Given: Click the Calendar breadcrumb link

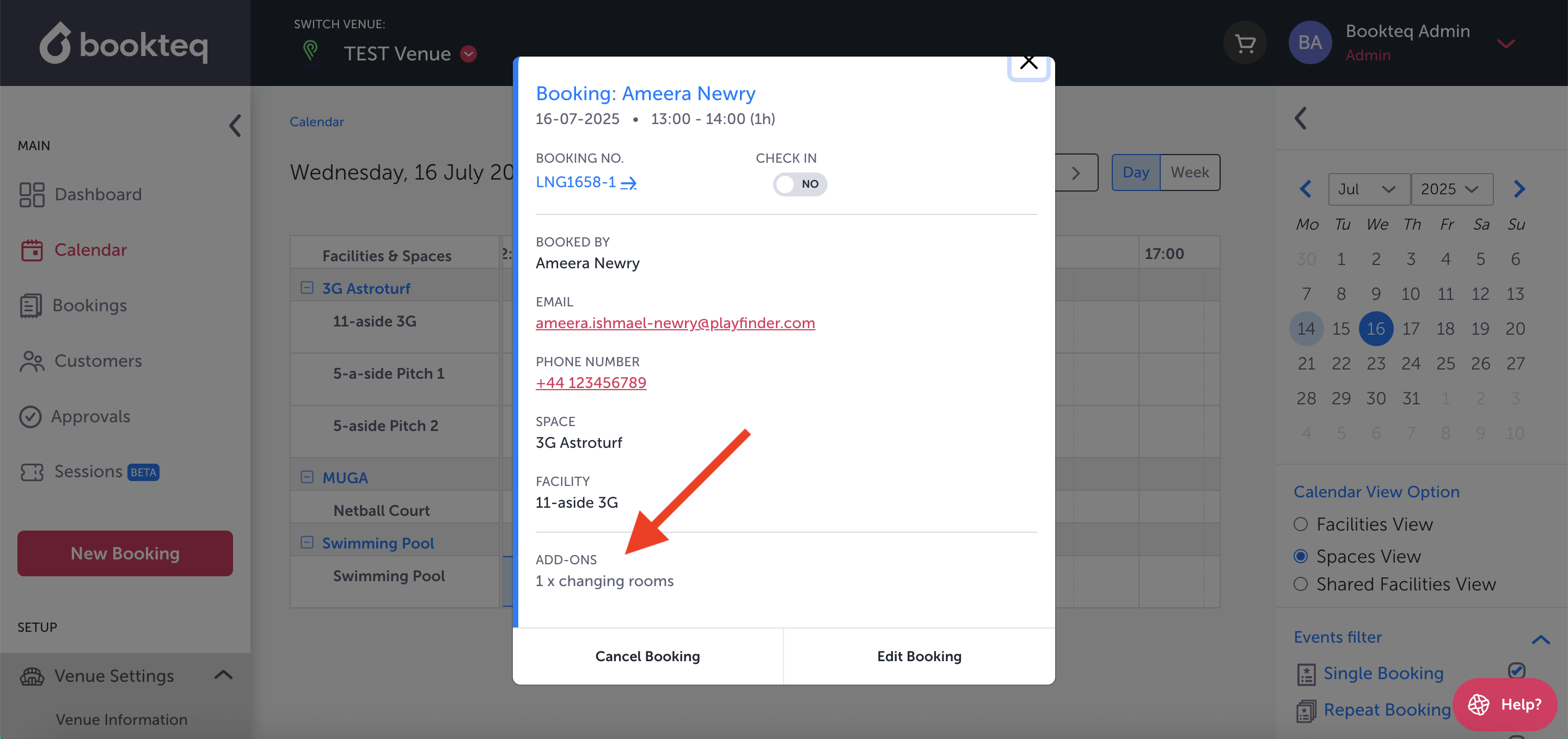Looking at the screenshot, I should click(316, 122).
